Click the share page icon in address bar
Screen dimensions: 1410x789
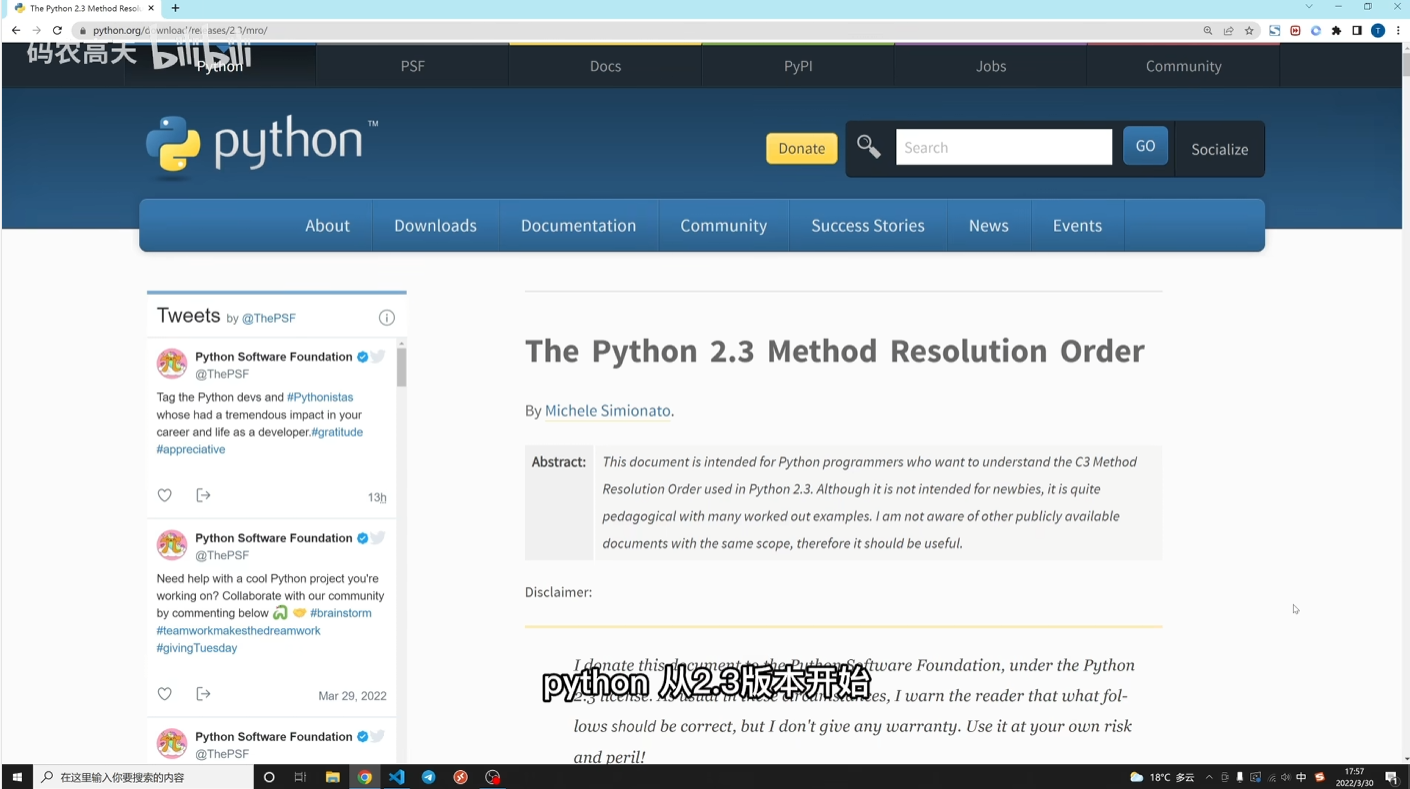1228,31
